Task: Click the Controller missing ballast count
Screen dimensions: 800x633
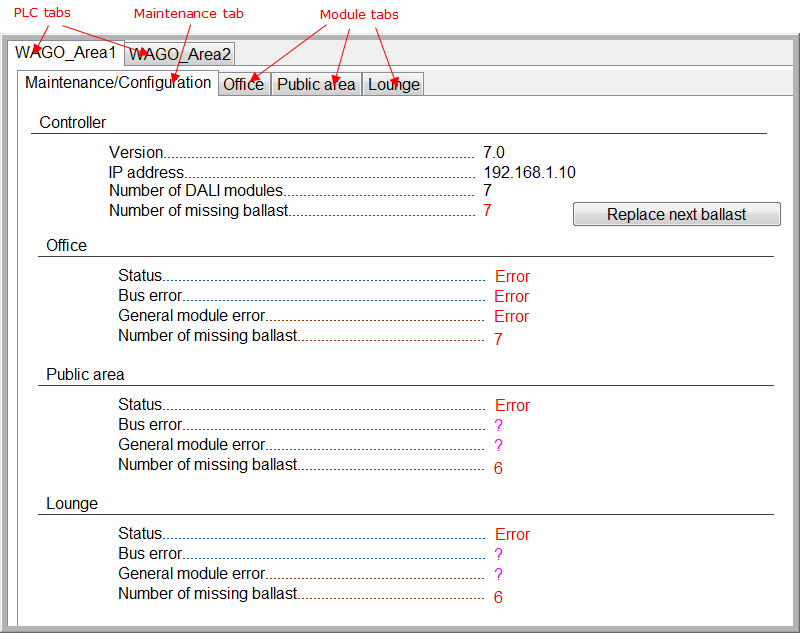Action: (487, 211)
